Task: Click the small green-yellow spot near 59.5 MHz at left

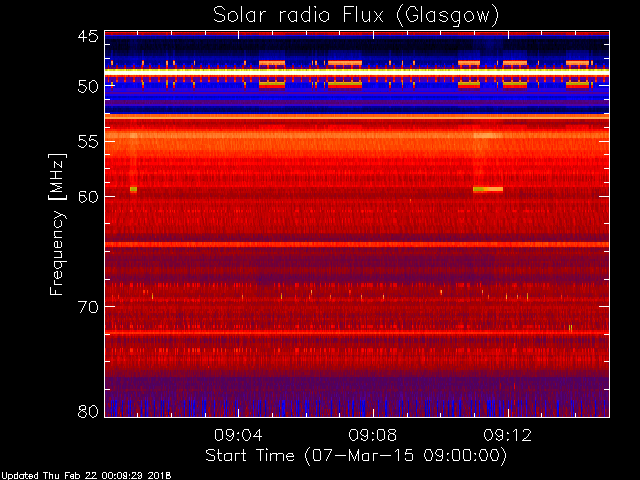Action: [x=133, y=189]
